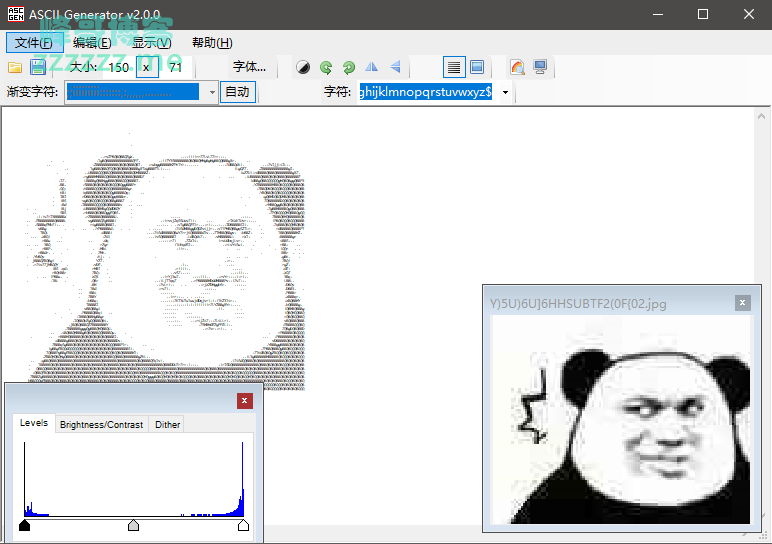Click the black and white invert icon
Image resolution: width=772 pixels, height=544 pixels.
coord(303,67)
